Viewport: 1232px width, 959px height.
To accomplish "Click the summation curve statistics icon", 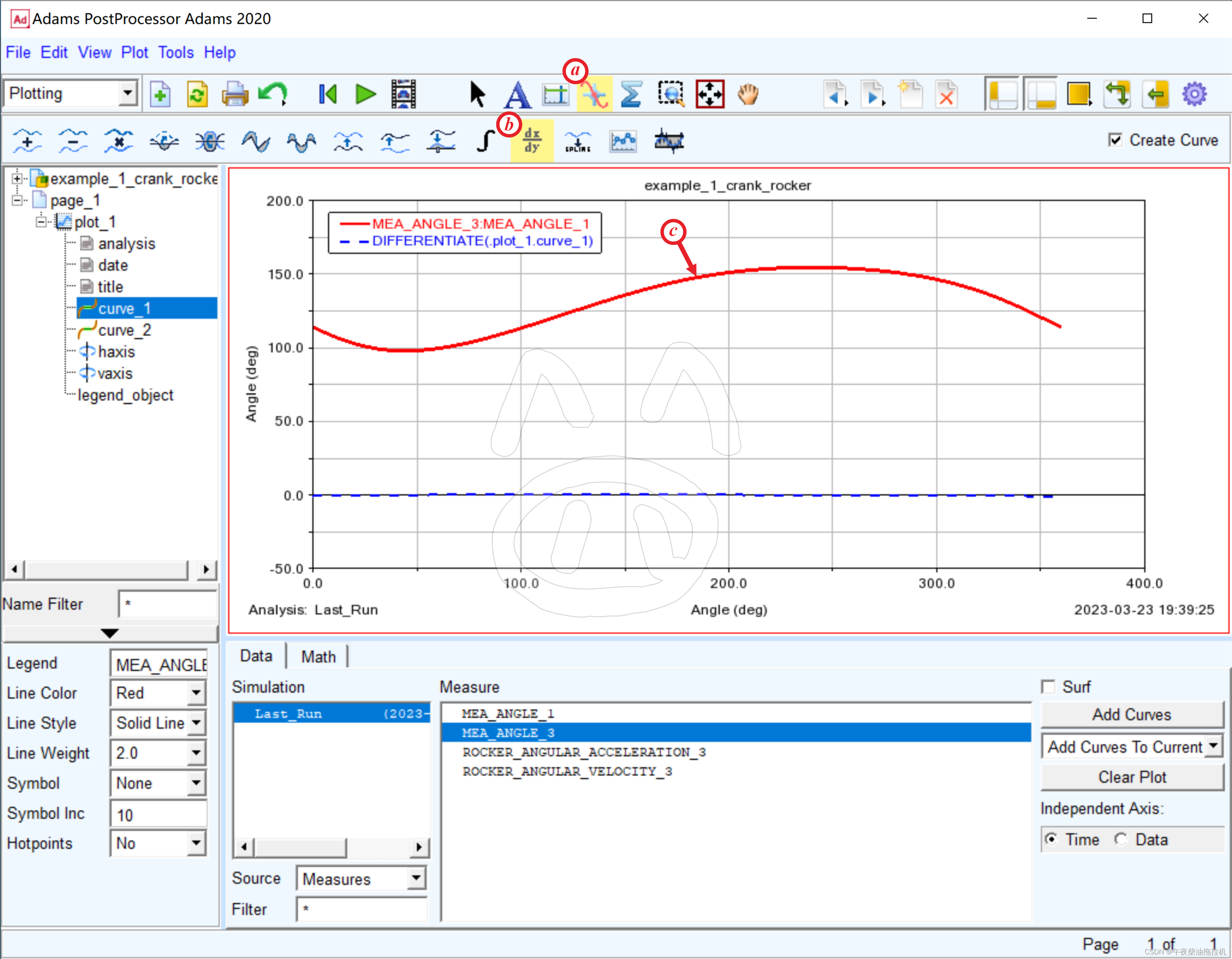I will click(631, 94).
